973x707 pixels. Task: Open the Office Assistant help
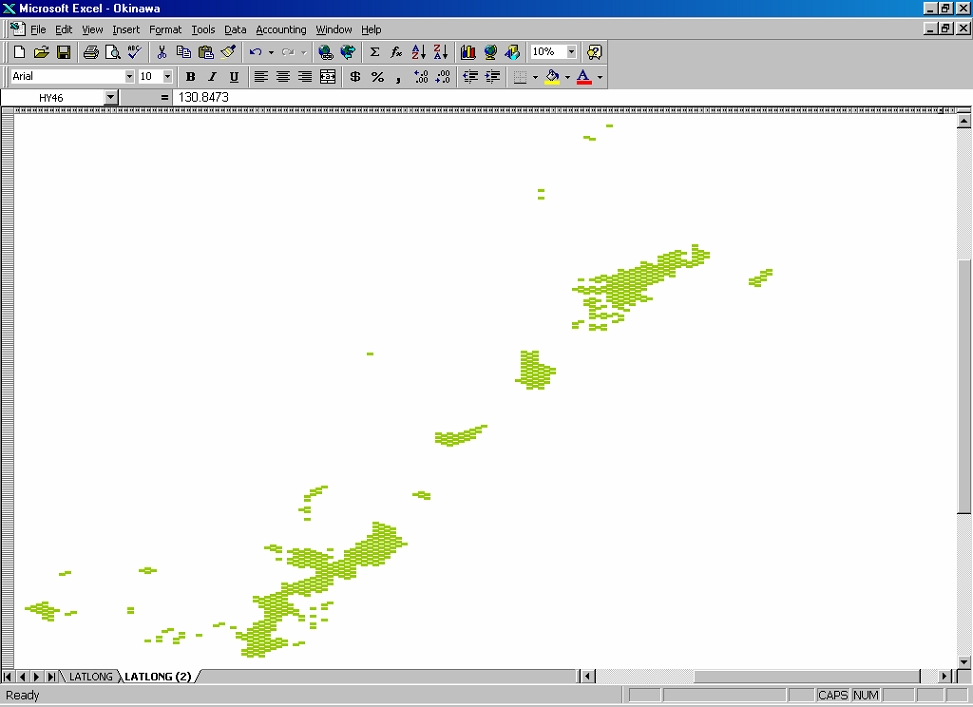pyautogui.click(x=594, y=52)
